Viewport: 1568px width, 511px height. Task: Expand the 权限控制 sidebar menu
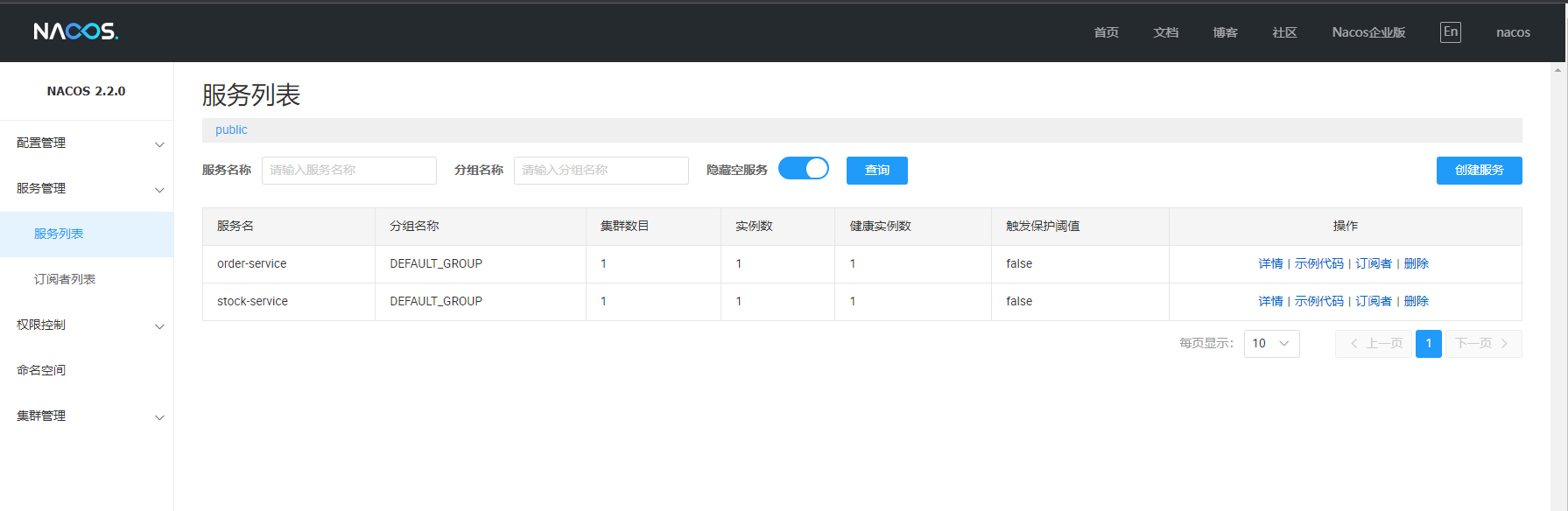tap(87, 325)
